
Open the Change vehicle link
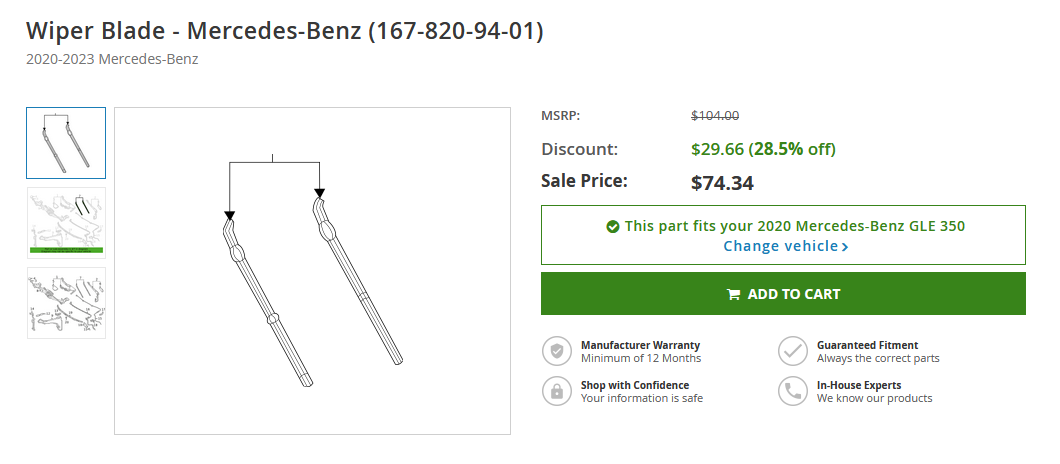781,246
